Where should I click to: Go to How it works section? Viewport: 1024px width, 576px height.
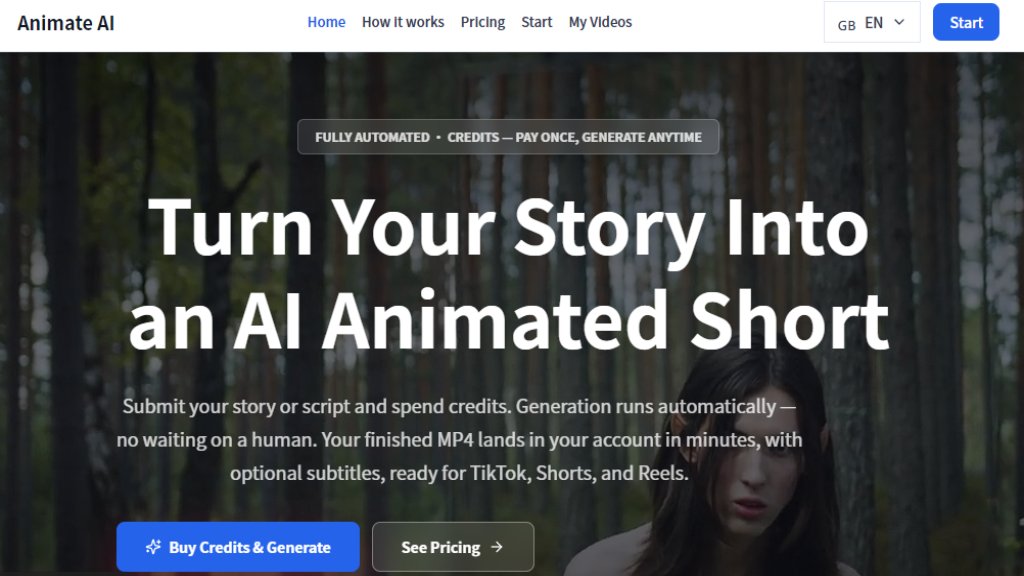[403, 22]
